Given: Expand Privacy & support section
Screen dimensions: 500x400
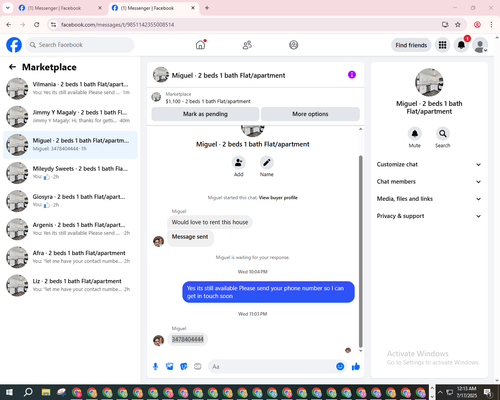Looking at the screenshot, I should point(429,216).
